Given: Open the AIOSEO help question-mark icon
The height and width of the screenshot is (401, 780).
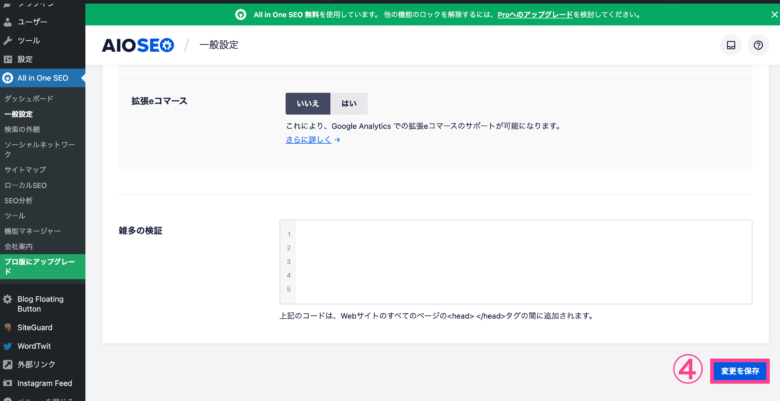Looking at the screenshot, I should point(758,45).
